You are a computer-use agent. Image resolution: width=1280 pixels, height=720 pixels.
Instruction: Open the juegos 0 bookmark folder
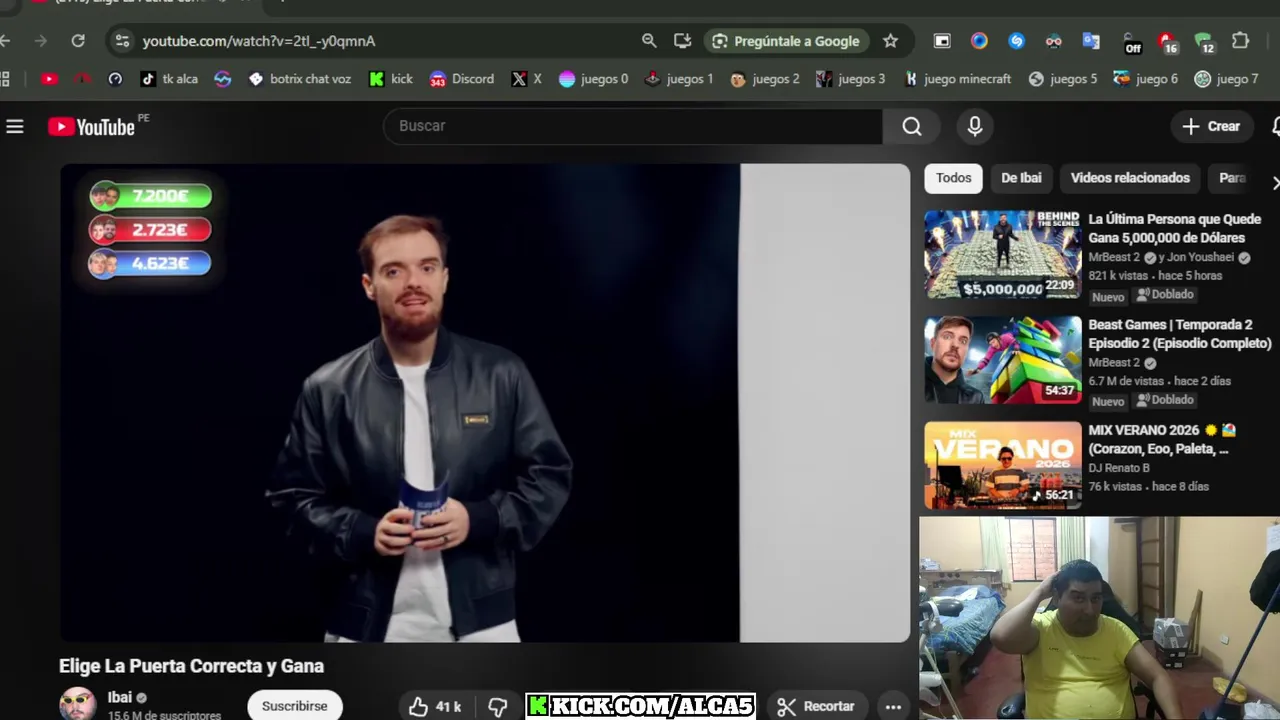click(x=594, y=79)
